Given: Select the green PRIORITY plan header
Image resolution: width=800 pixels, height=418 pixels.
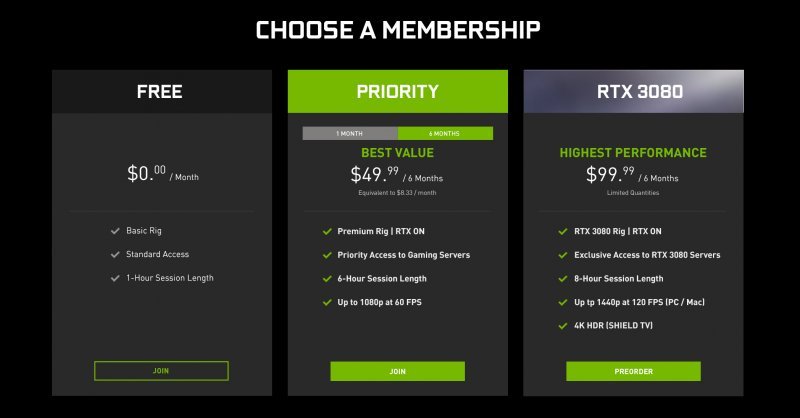Looking at the screenshot, I should click(x=397, y=92).
